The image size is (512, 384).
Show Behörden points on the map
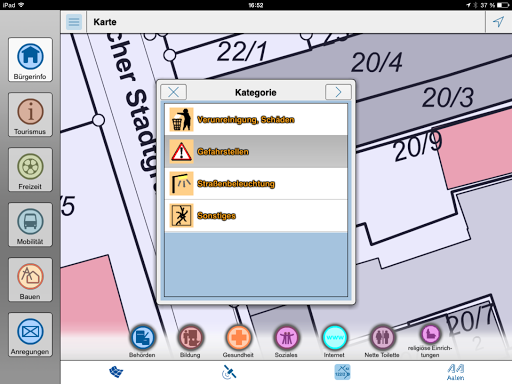(x=142, y=337)
